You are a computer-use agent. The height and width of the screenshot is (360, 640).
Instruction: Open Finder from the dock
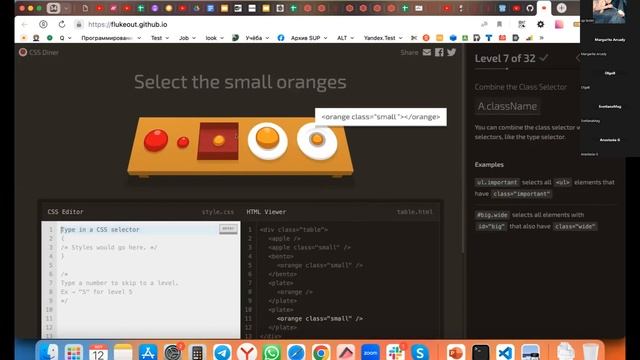49,352
